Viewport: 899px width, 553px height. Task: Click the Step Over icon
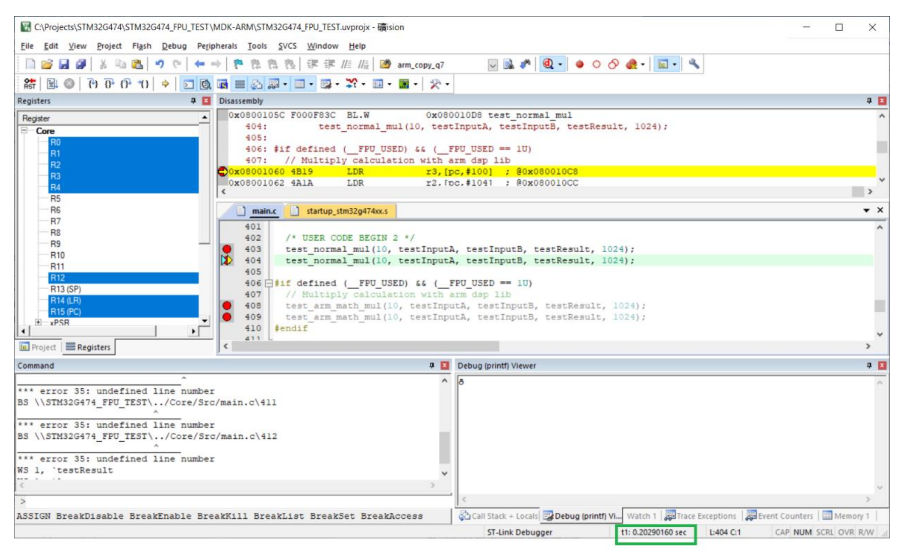click(x=109, y=84)
